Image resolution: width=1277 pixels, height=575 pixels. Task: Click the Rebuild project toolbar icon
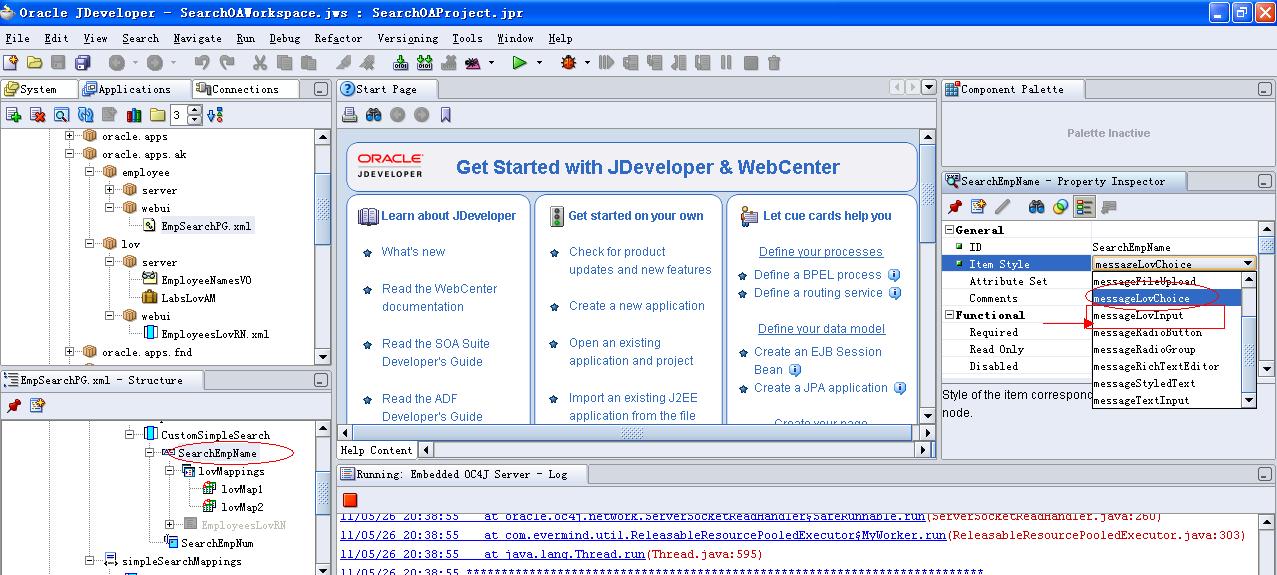[424, 62]
